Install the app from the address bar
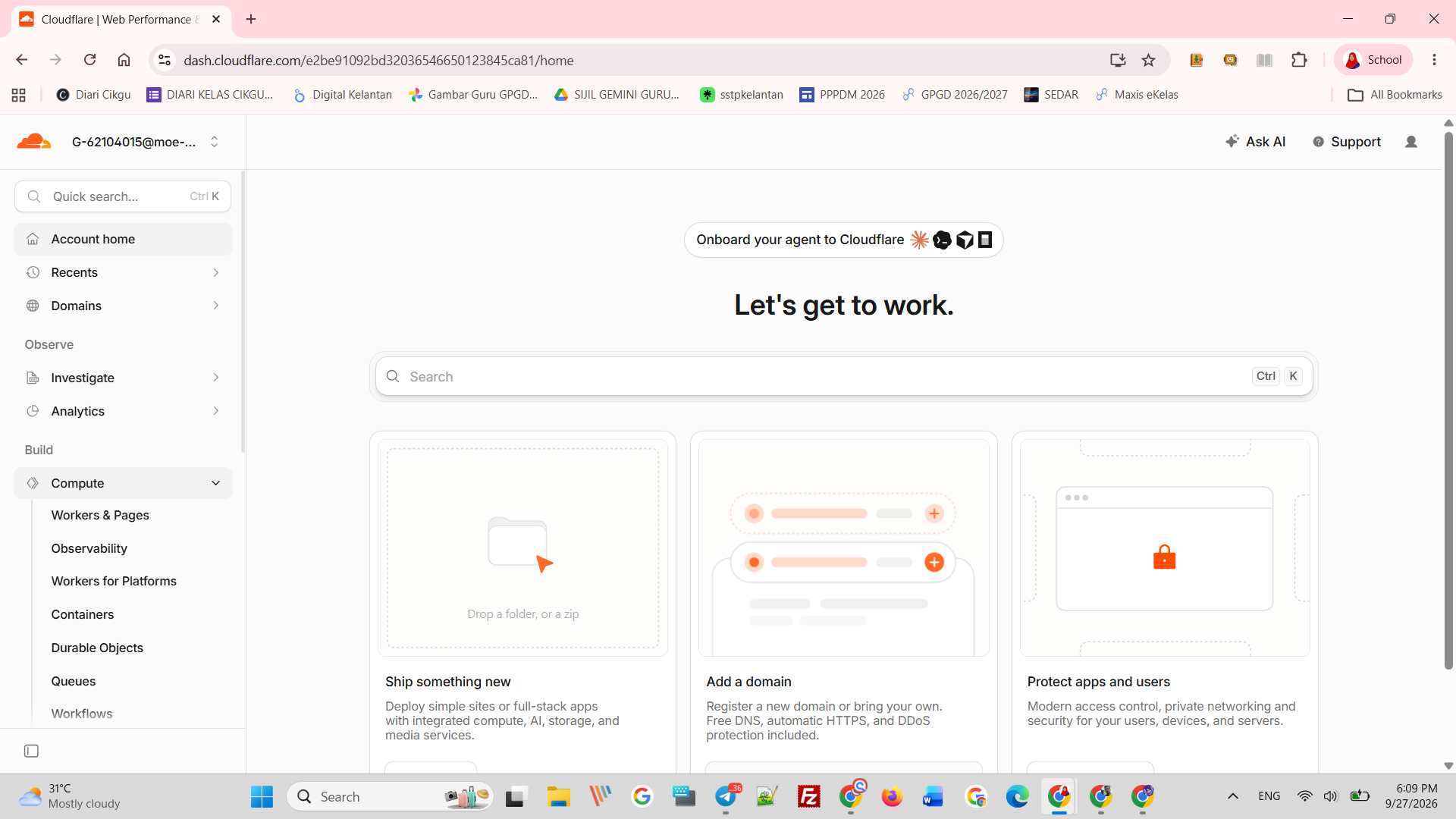This screenshot has height=819, width=1456. 1118,60
